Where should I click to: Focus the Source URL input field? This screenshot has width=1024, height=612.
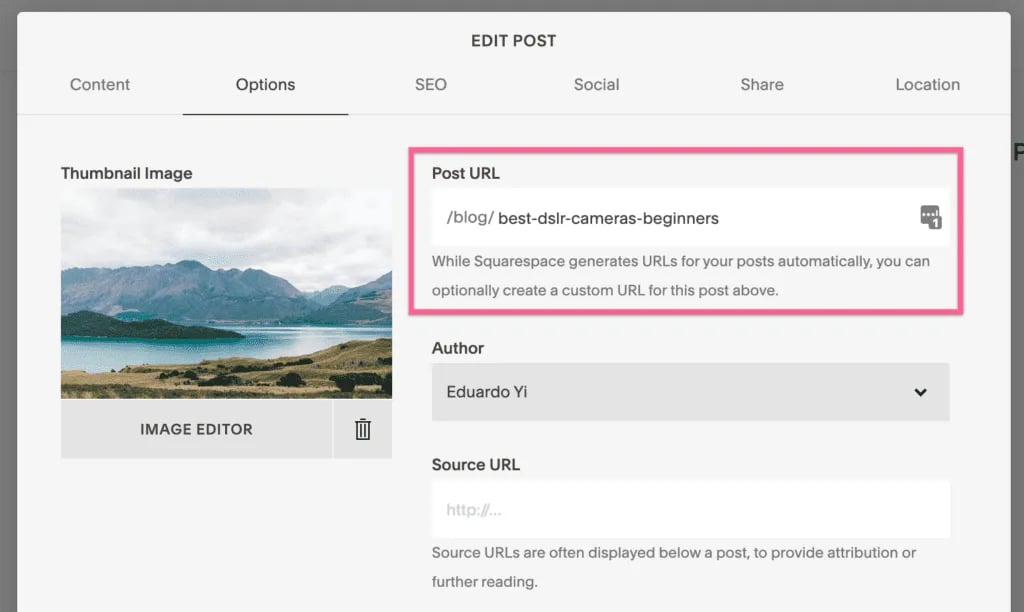coord(690,510)
